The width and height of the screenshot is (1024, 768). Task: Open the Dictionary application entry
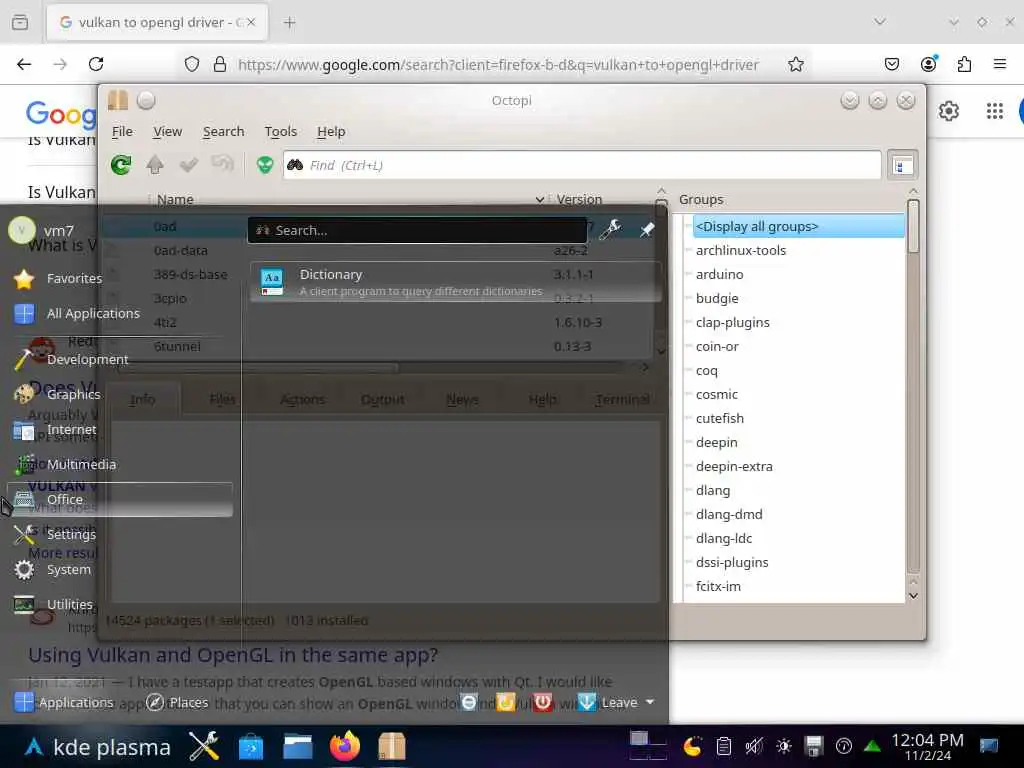point(456,281)
